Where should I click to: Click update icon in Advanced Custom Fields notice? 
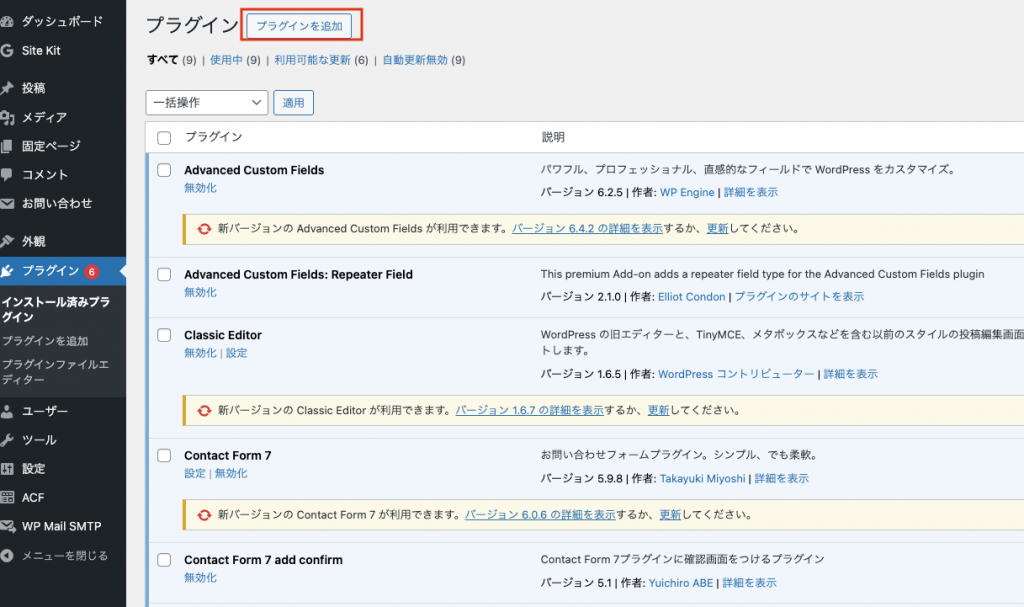click(204, 229)
